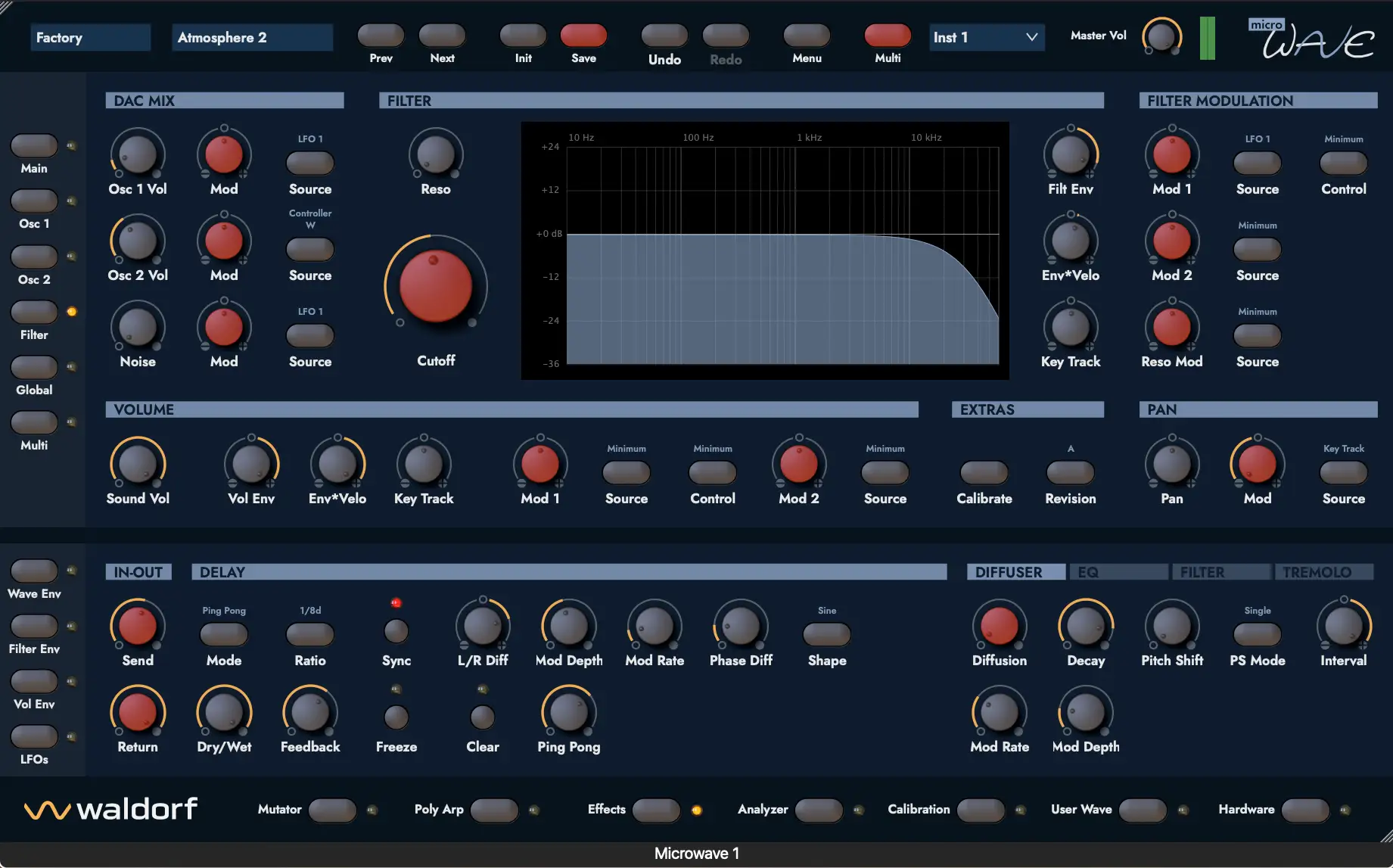The height and width of the screenshot is (868, 1393).
Task: Click the Reso knob in Filter
Action: coord(436,154)
